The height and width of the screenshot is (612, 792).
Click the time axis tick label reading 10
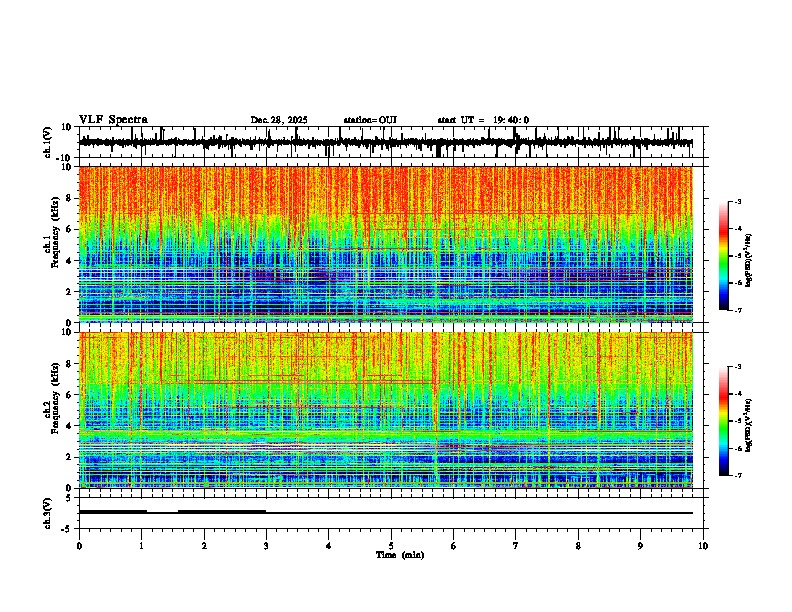click(703, 546)
